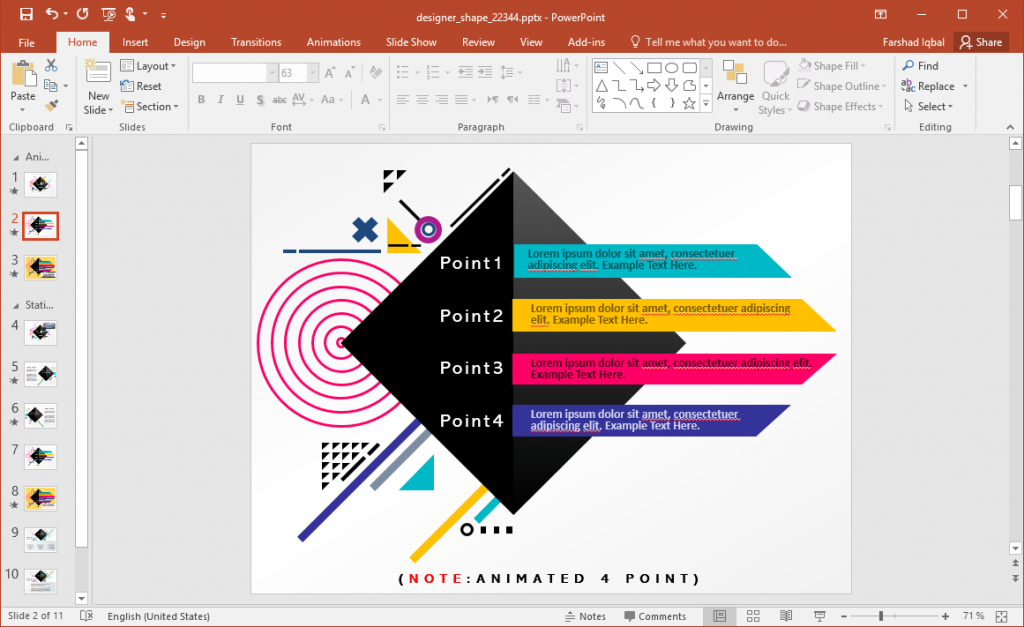Click the Slide Show view icon in status bar
This screenshot has width=1024, height=627.
[820, 615]
